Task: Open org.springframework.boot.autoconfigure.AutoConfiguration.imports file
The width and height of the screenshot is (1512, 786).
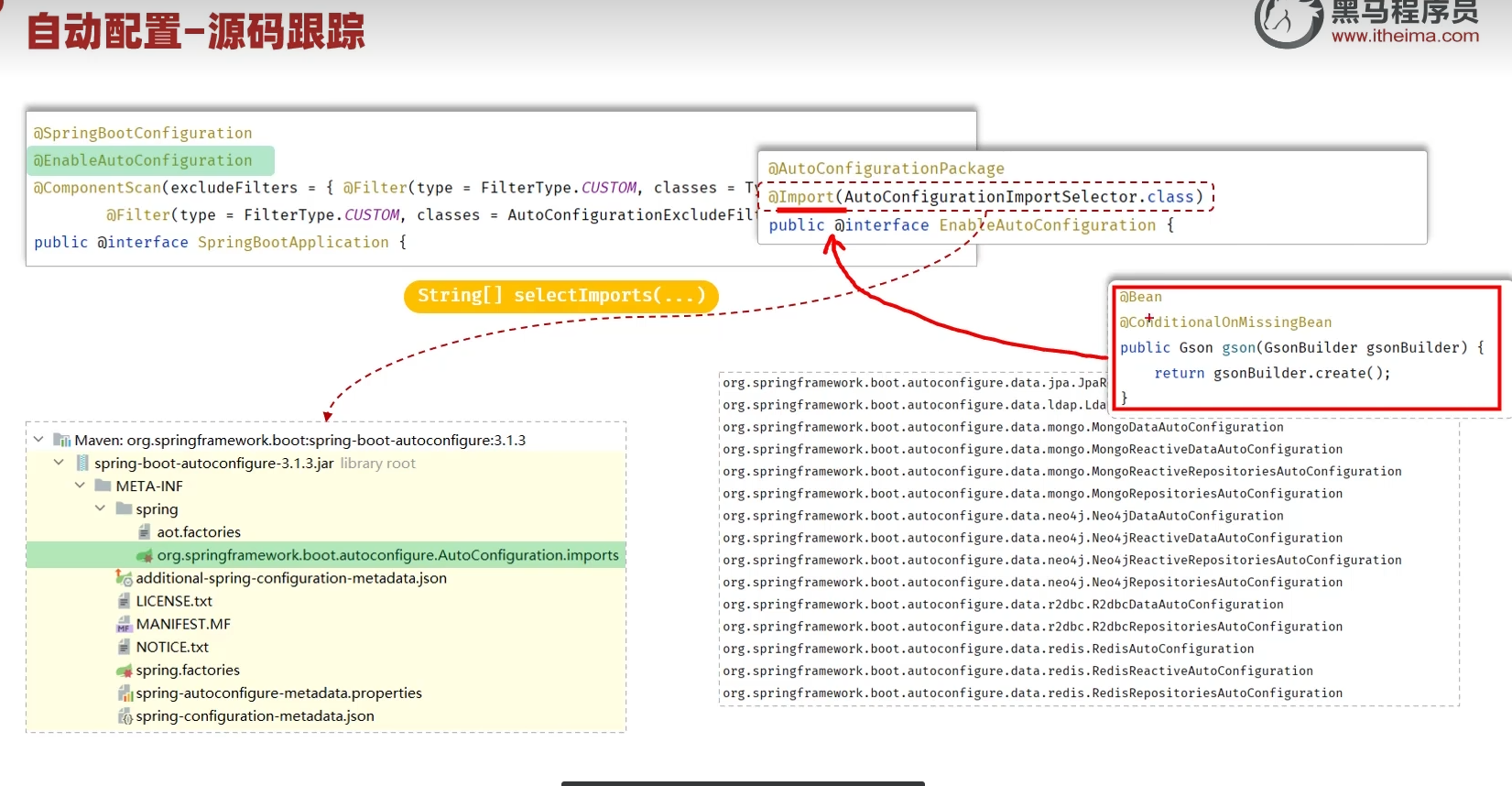Action: coord(387,555)
